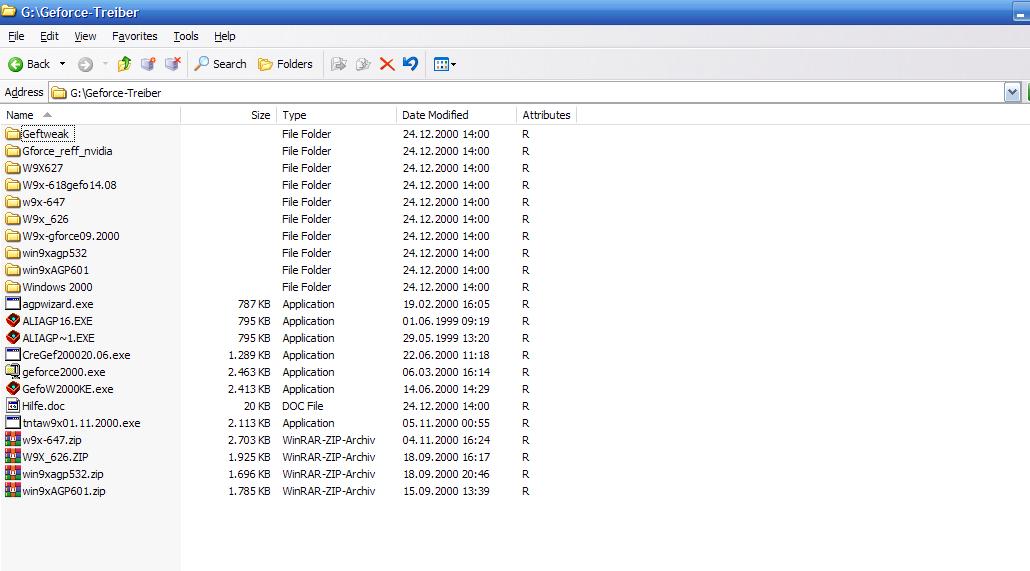Image resolution: width=1030 pixels, height=571 pixels.
Task: Select the W9x-gforce09.2000 folder icon
Action: pyautogui.click(x=12, y=237)
